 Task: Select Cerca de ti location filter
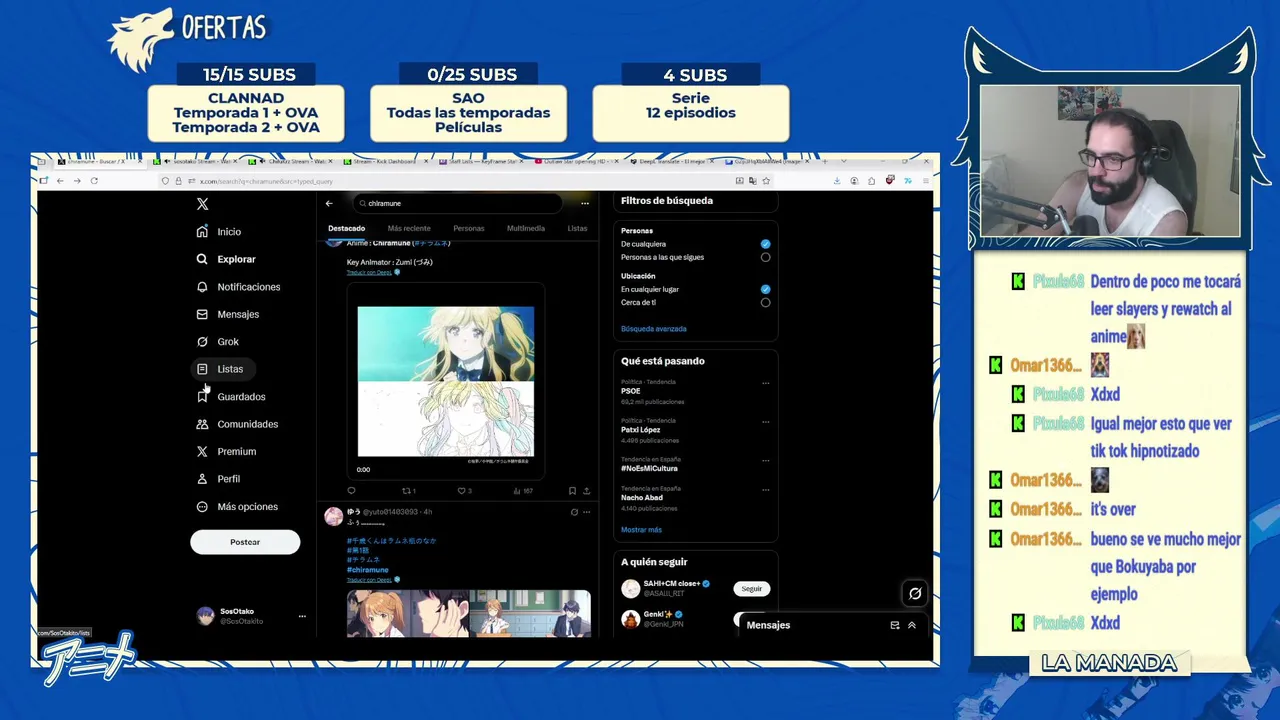coord(765,302)
